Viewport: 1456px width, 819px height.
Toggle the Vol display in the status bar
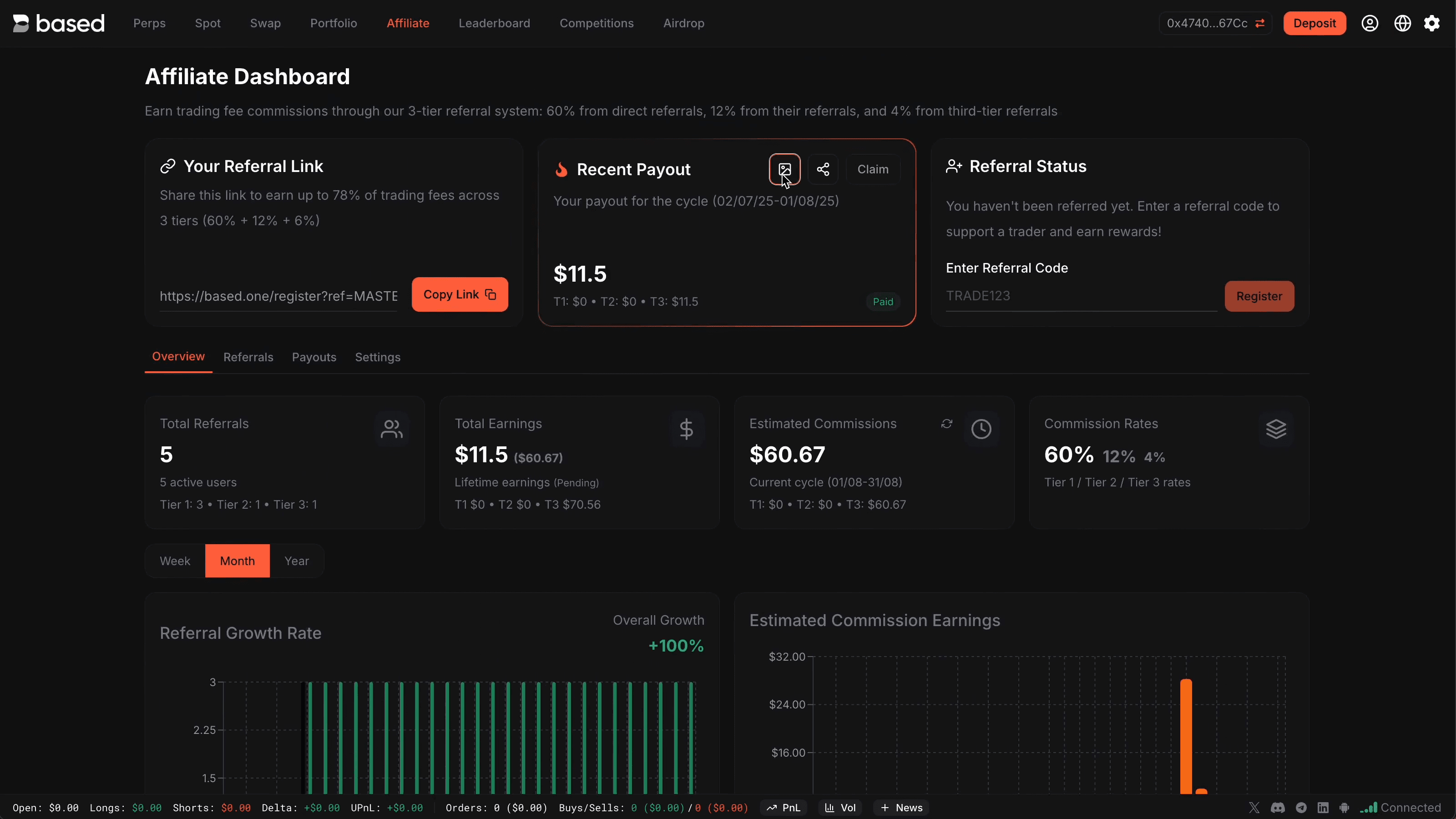(x=840, y=808)
